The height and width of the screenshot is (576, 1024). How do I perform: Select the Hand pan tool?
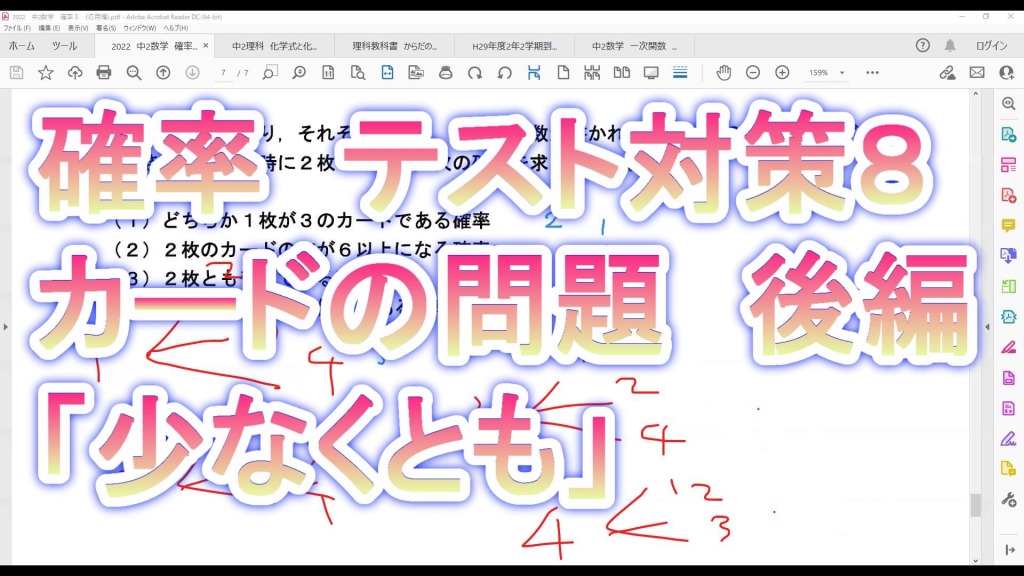(x=723, y=73)
